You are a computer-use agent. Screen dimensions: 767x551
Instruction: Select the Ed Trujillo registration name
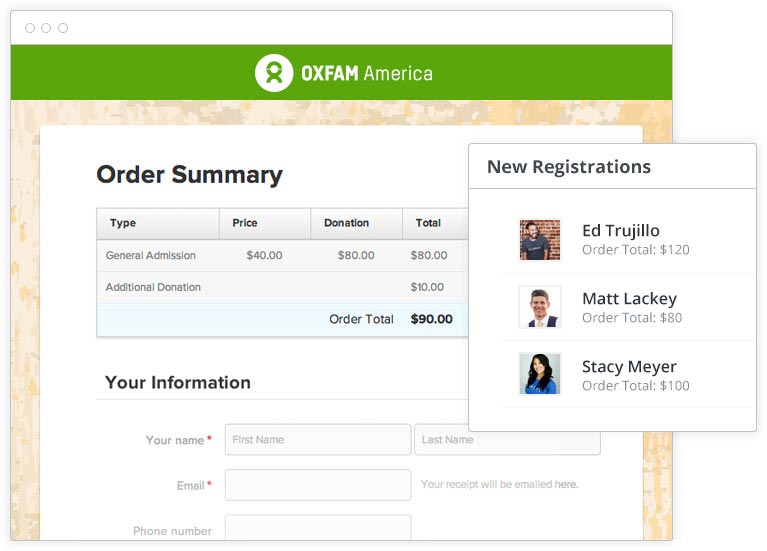[621, 230]
